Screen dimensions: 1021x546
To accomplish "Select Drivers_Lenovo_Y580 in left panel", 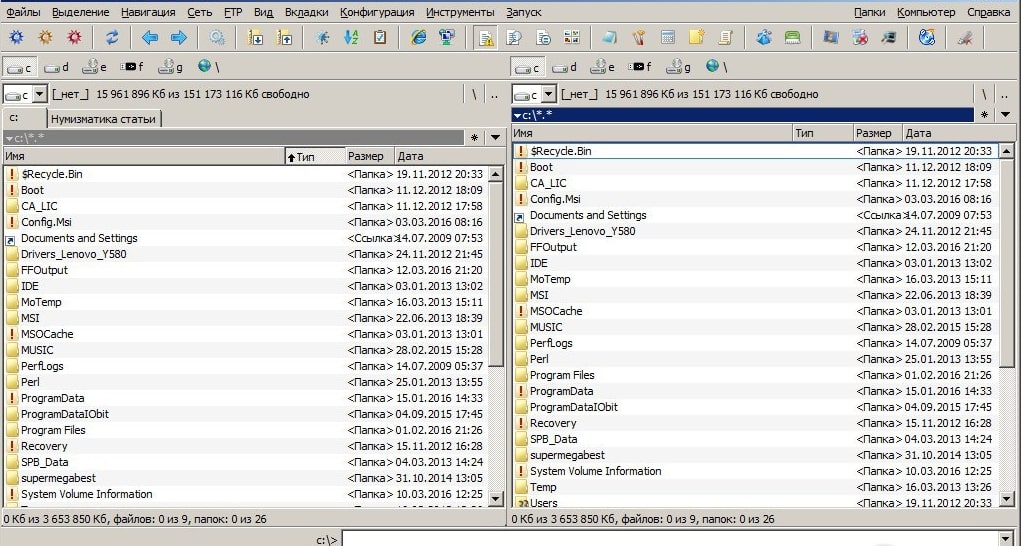I will [246, 254].
